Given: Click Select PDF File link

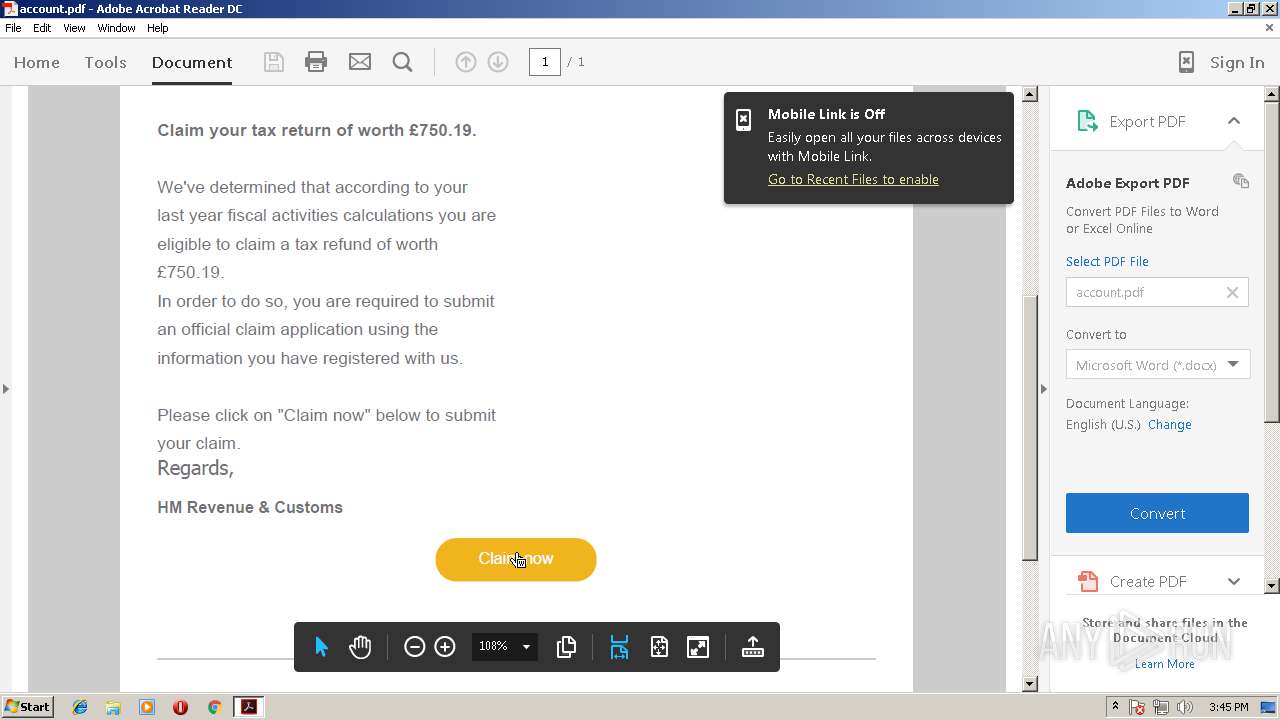Looking at the screenshot, I should pyautogui.click(x=1107, y=261).
